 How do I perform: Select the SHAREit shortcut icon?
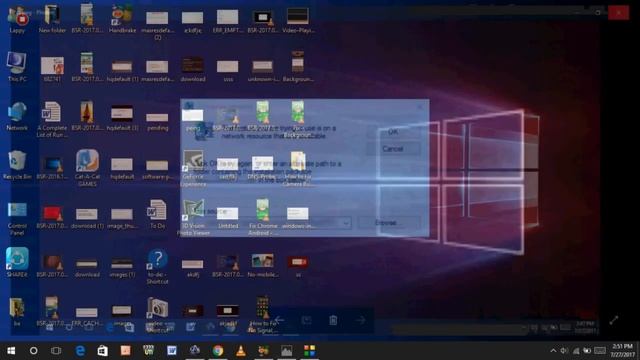tap(17, 262)
